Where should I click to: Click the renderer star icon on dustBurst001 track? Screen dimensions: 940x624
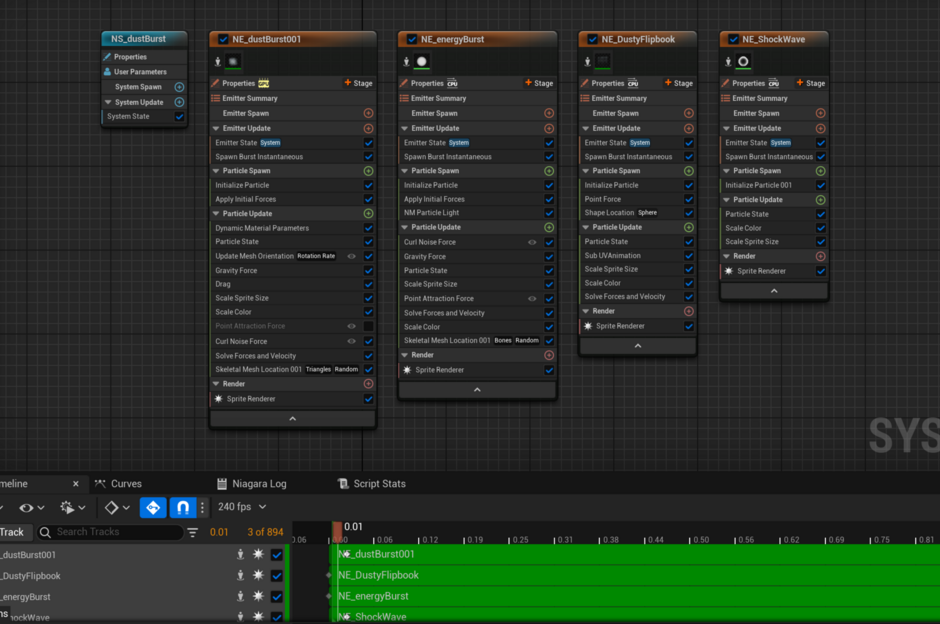tap(258, 554)
